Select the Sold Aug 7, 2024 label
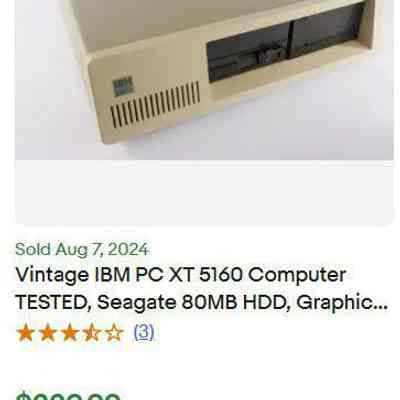This screenshot has width=400, height=400. tap(82, 249)
